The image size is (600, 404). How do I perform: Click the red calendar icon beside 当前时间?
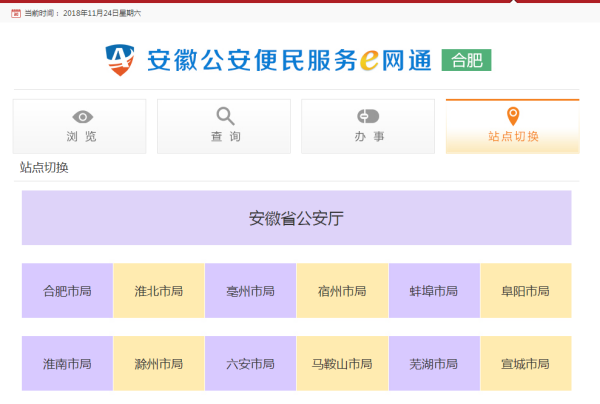16,13
